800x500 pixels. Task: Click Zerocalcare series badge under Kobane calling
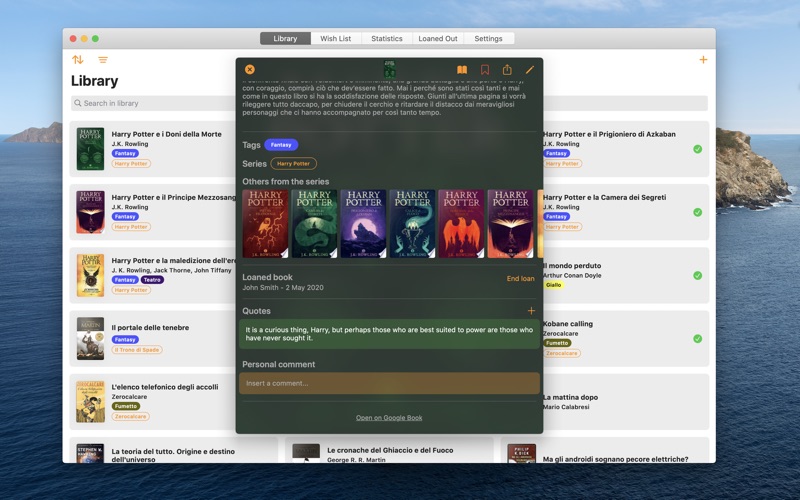(562, 353)
